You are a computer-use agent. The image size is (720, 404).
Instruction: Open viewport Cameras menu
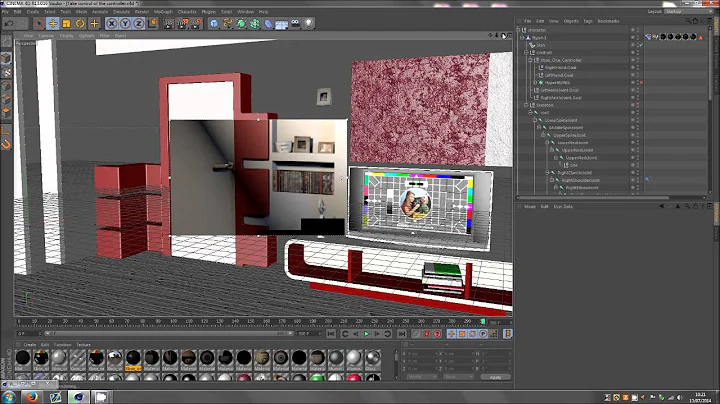[46, 35]
